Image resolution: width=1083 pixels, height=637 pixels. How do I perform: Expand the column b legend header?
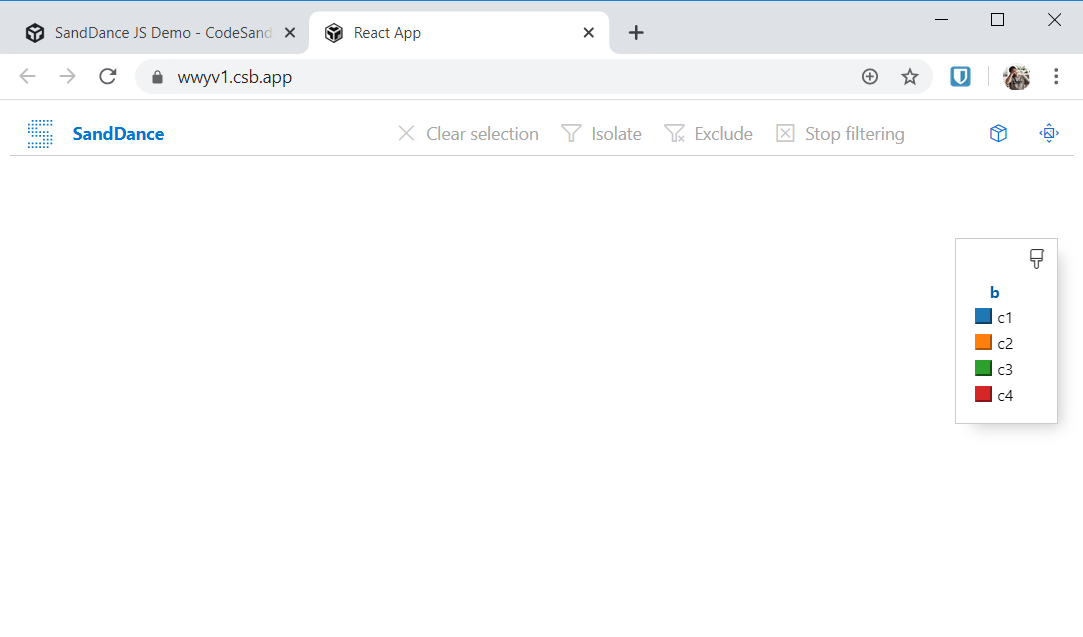[x=993, y=292]
